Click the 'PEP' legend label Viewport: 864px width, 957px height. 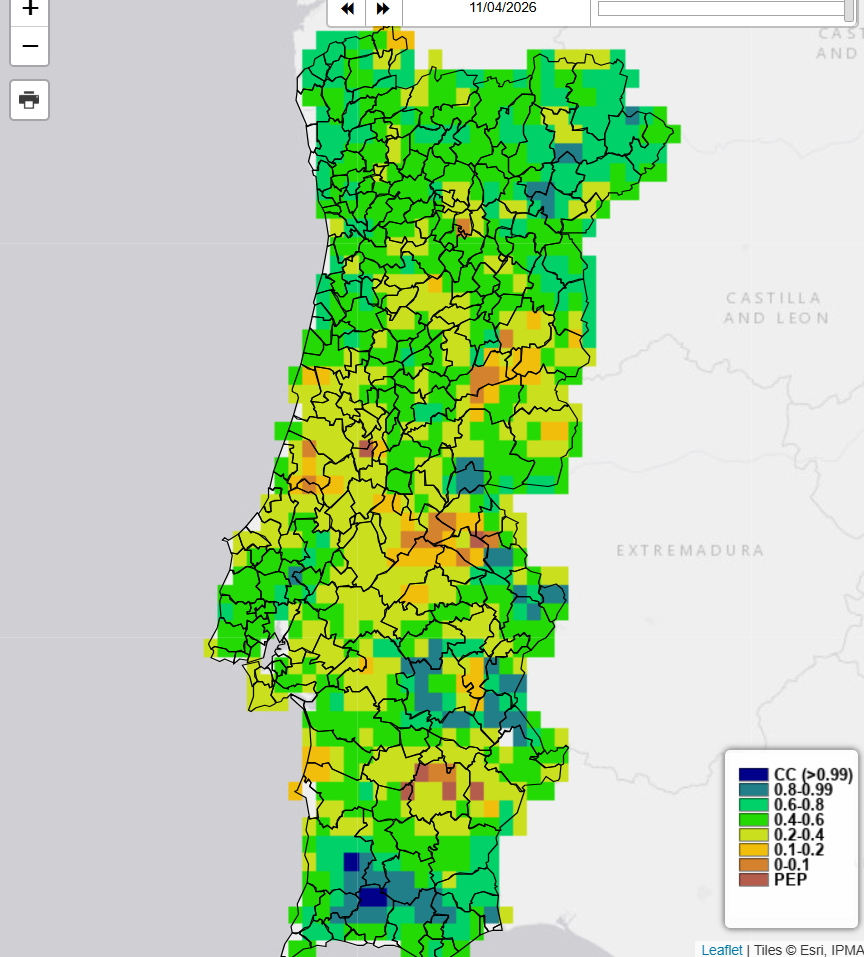[x=790, y=879]
